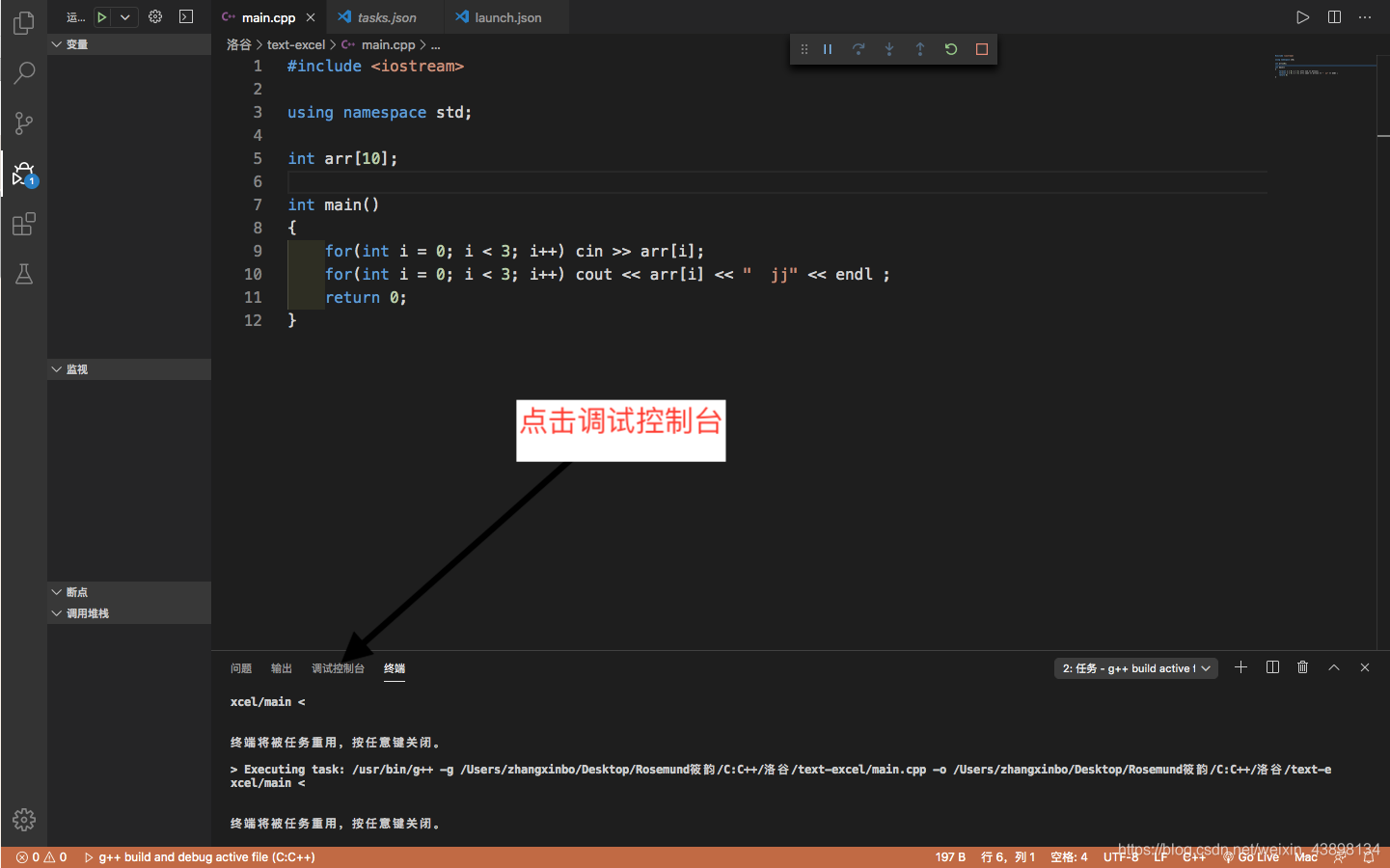This screenshot has width=1390, height=868.
Task: Open the Extensions view
Action: point(24,225)
